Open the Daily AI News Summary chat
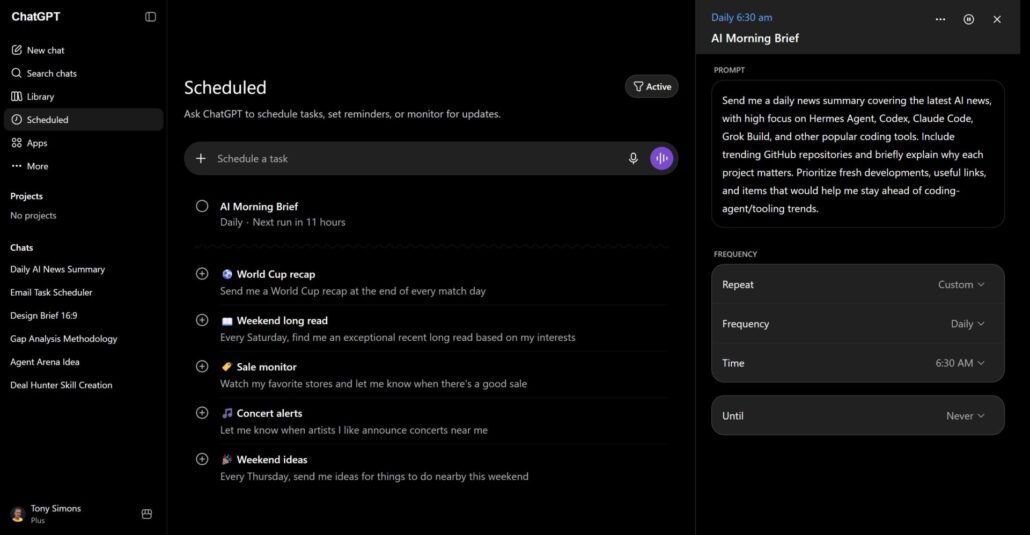The height and width of the screenshot is (535, 1030). [x=57, y=269]
